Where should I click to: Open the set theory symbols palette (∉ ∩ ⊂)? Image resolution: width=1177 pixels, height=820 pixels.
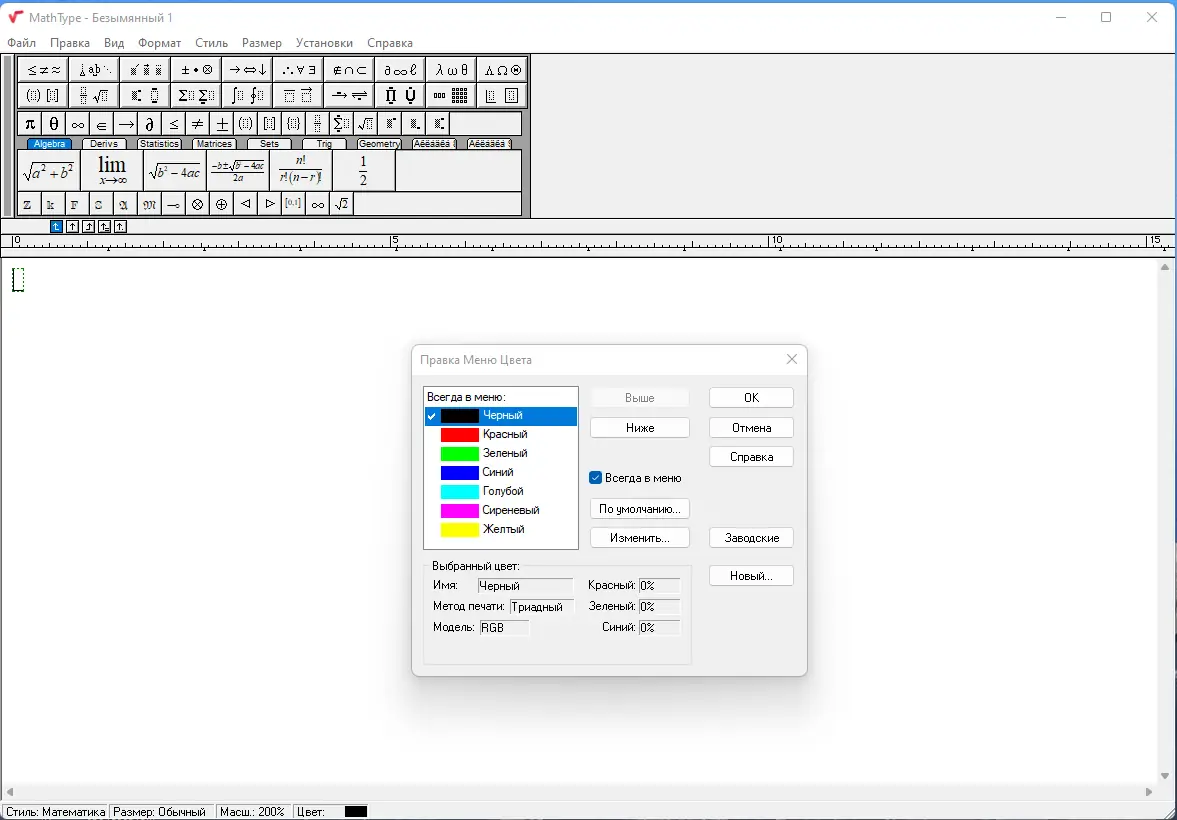[x=349, y=70]
